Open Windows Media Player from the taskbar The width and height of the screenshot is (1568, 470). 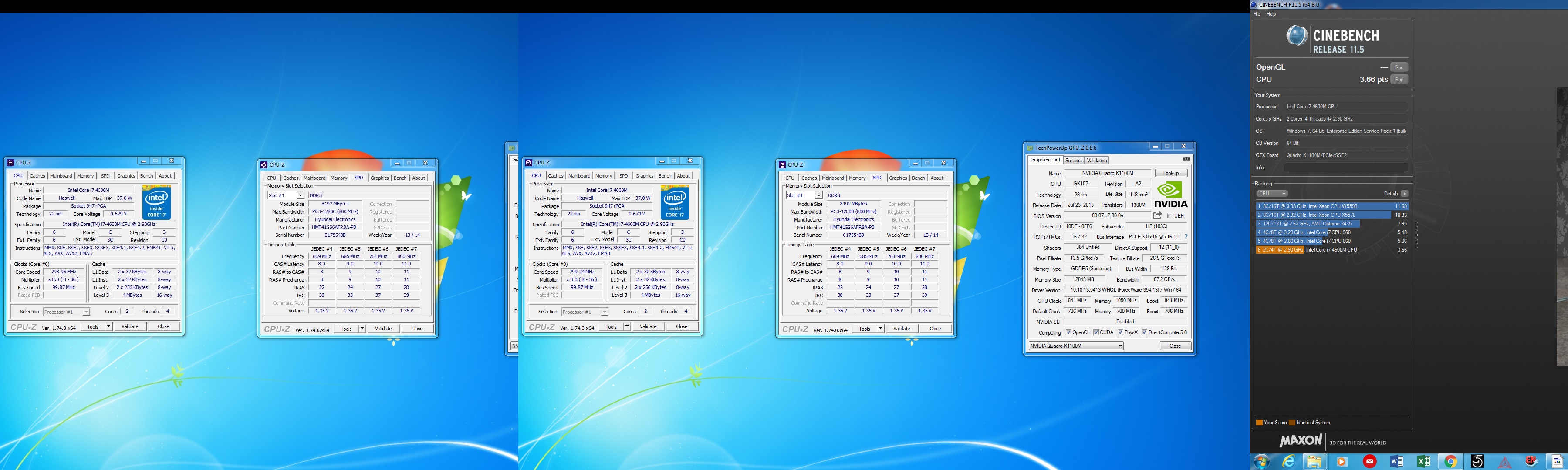[x=1342, y=461]
